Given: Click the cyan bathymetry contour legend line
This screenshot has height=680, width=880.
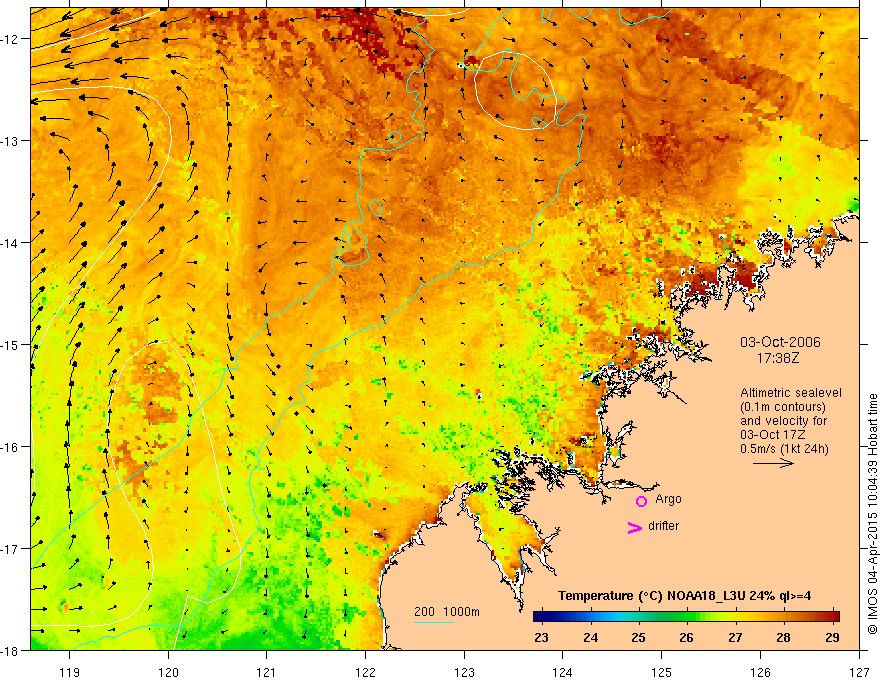Looking at the screenshot, I should click(434, 622).
